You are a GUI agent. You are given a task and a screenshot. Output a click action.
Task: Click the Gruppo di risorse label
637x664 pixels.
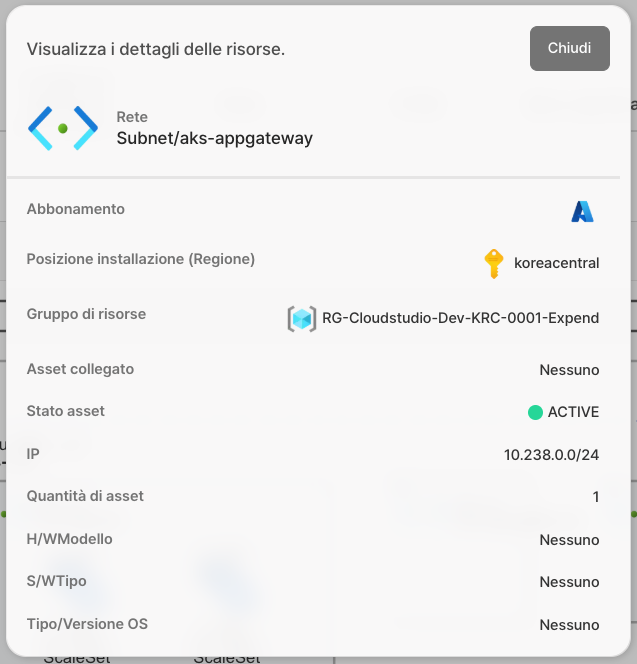(86, 314)
